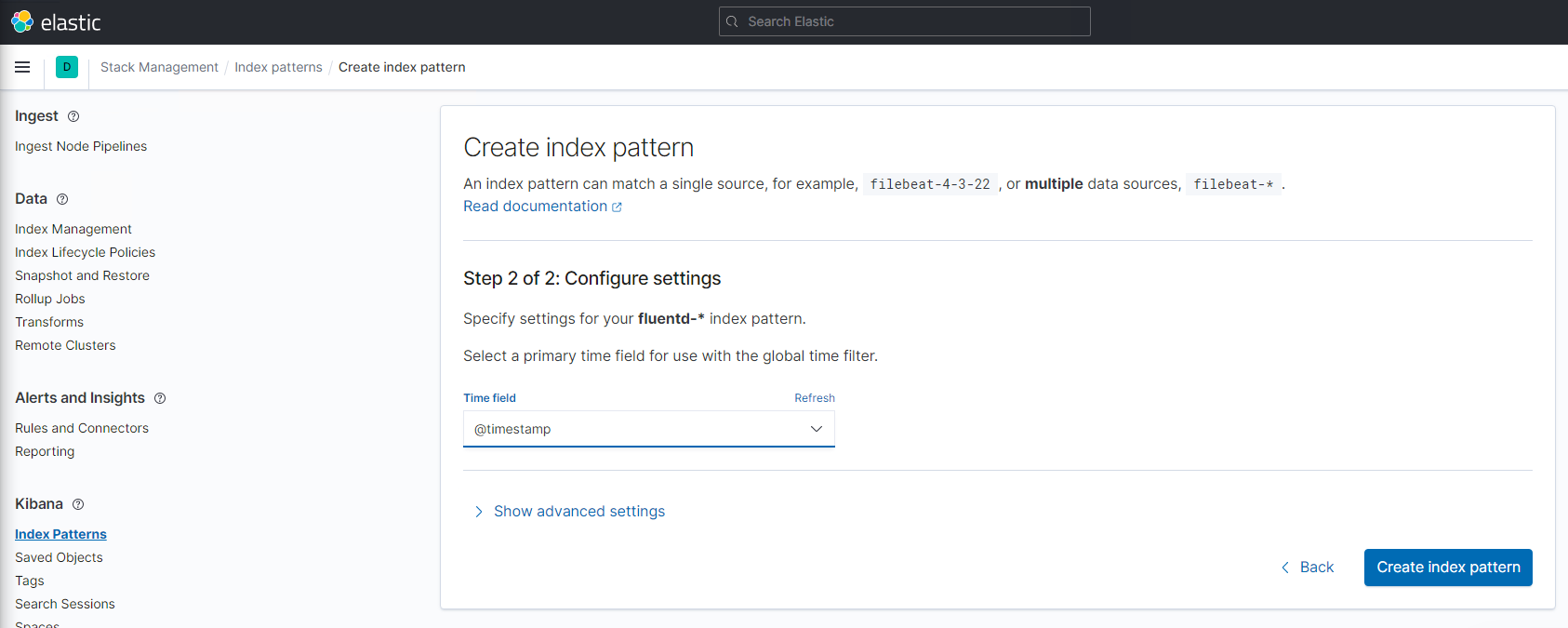Open Search Sessions under Kibana

coord(65,604)
